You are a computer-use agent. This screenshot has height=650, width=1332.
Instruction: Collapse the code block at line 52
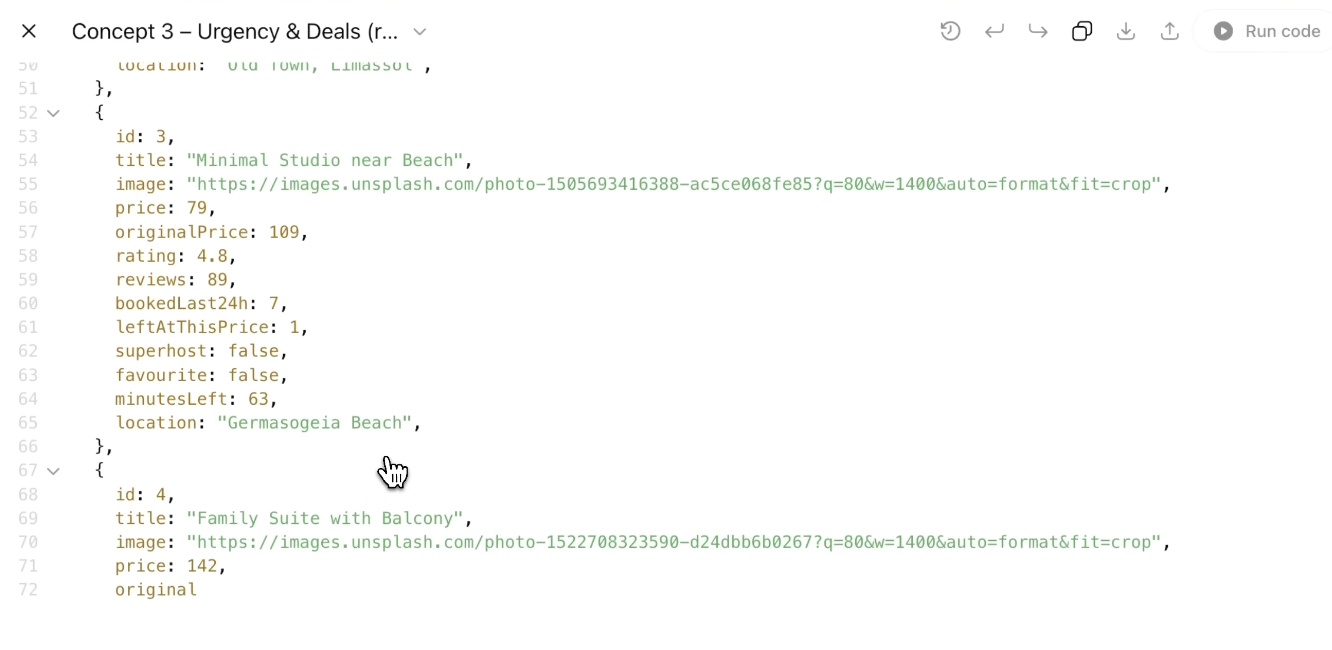(x=54, y=113)
